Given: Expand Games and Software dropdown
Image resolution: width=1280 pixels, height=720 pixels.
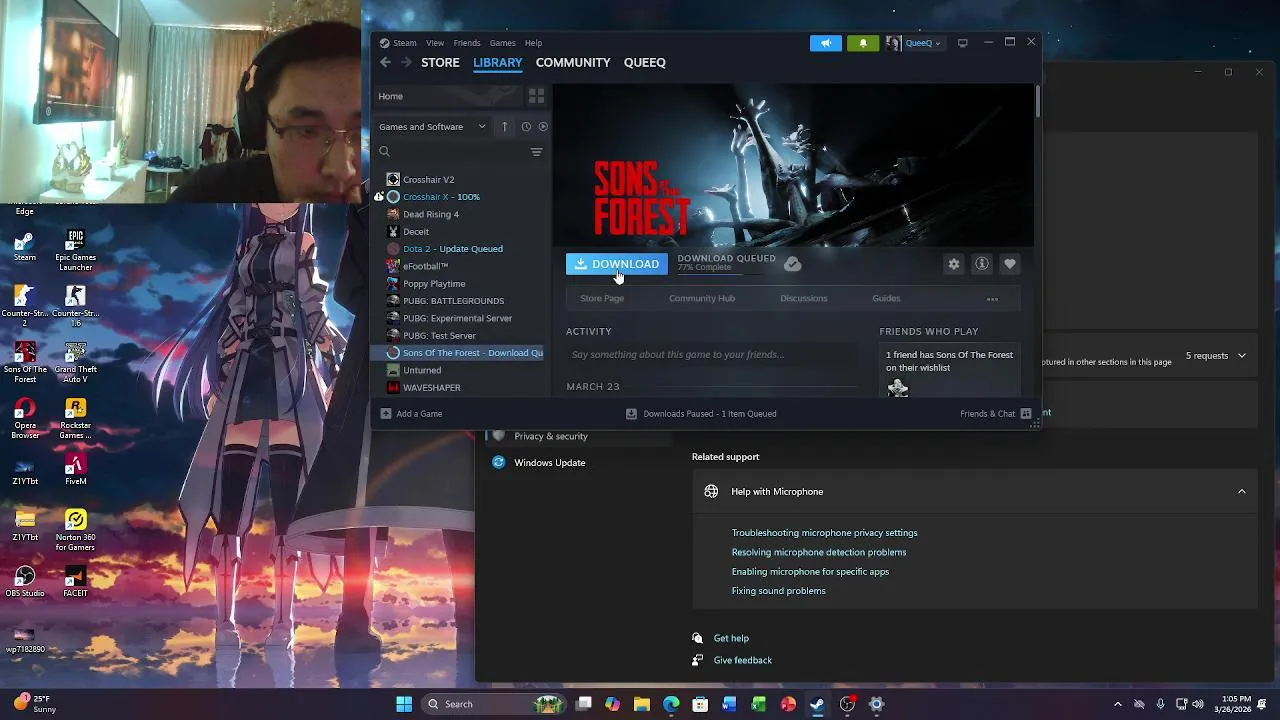Looking at the screenshot, I should (433, 127).
